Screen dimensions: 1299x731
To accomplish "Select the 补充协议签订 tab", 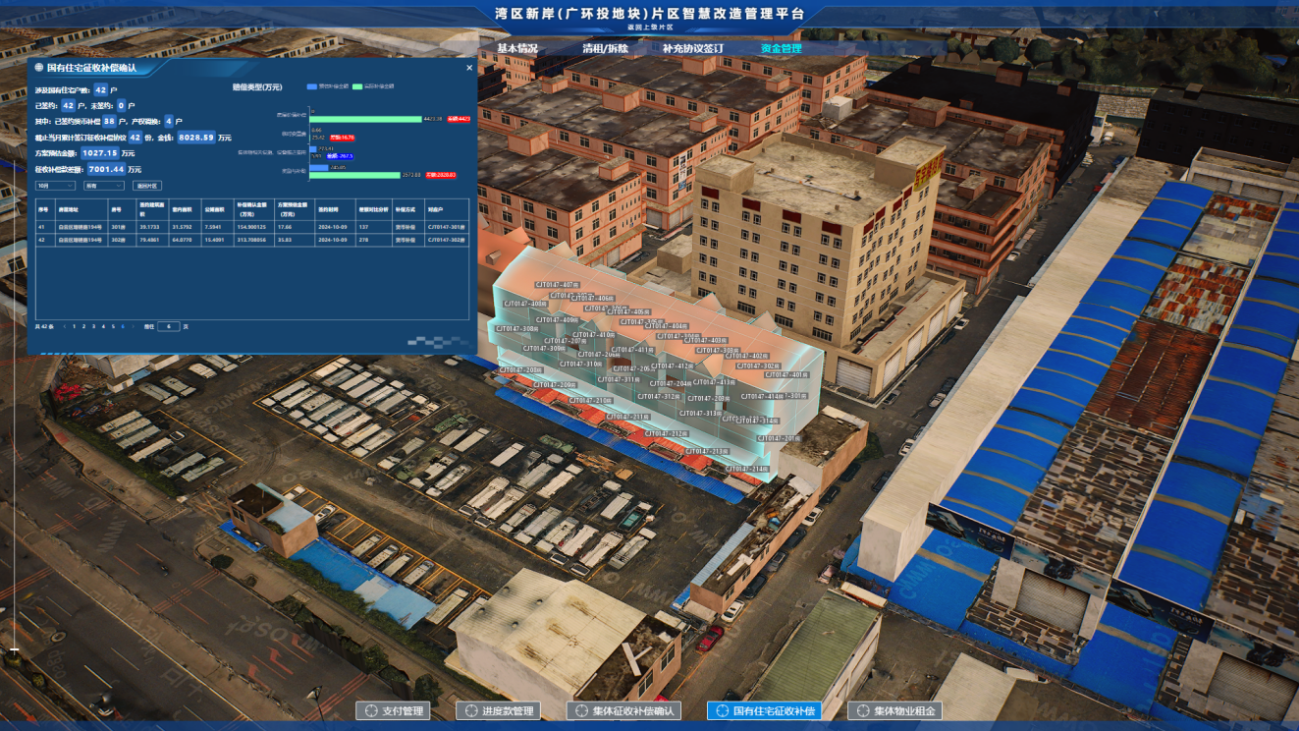I will (x=692, y=48).
